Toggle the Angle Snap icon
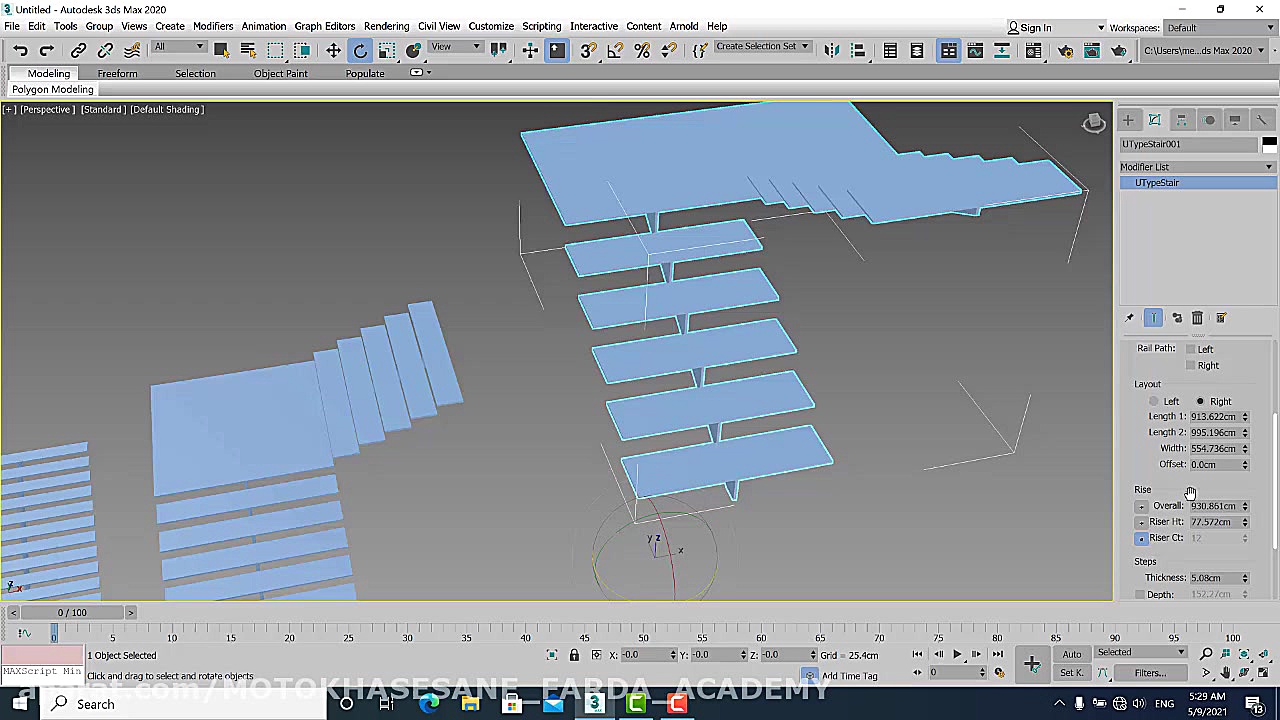 click(x=615, y=51)
